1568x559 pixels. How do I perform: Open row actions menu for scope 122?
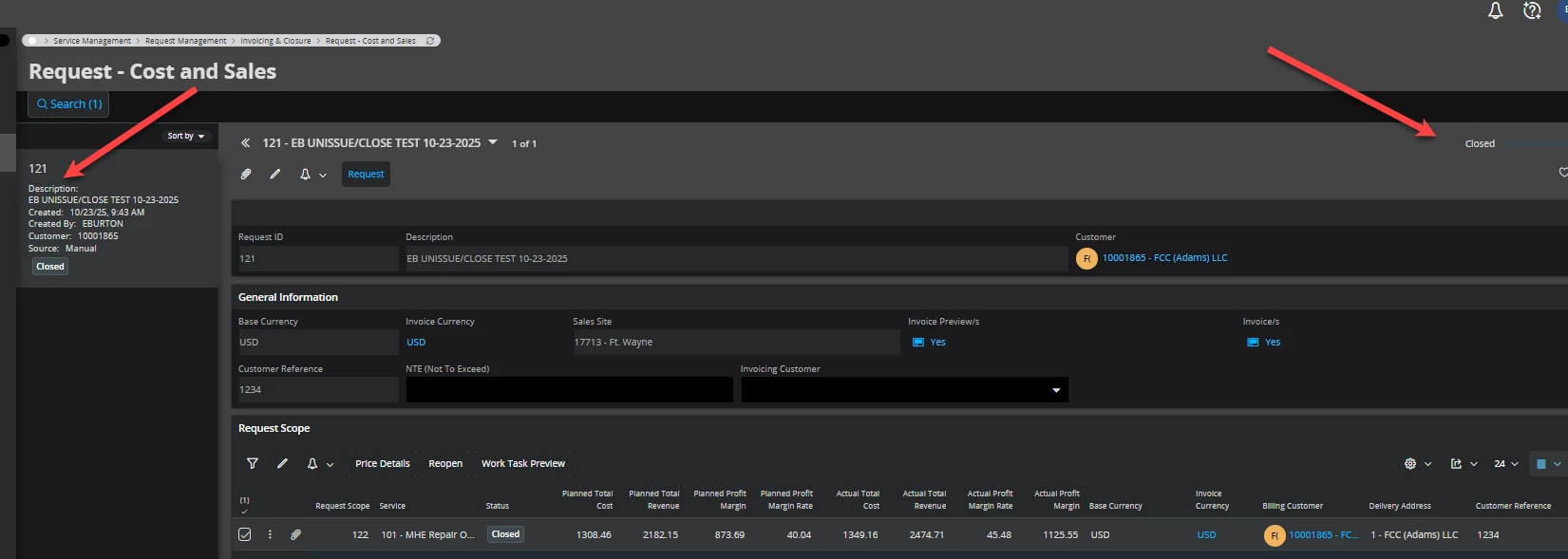[x=270, y=535]
